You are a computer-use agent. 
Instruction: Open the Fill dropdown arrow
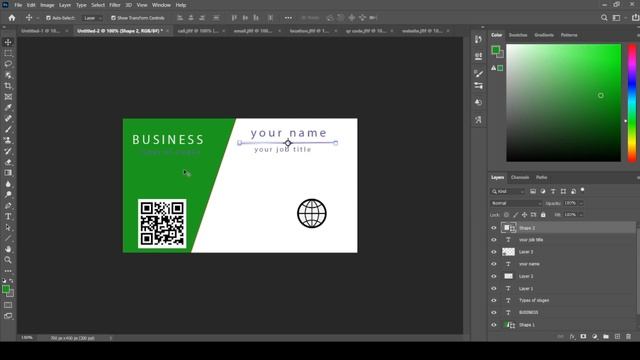click(x=581, y=215)
